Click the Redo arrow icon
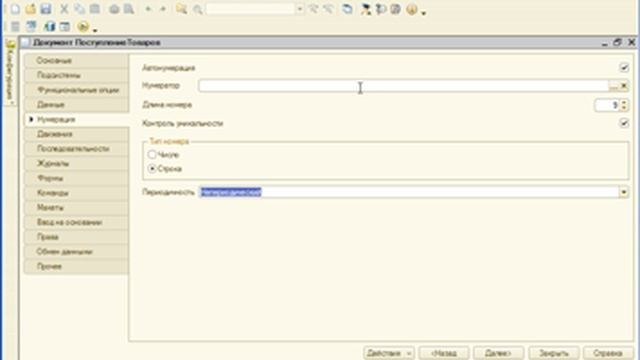Image resolution: width=640 pixels, height=360 pixels. tap(163, 9)
